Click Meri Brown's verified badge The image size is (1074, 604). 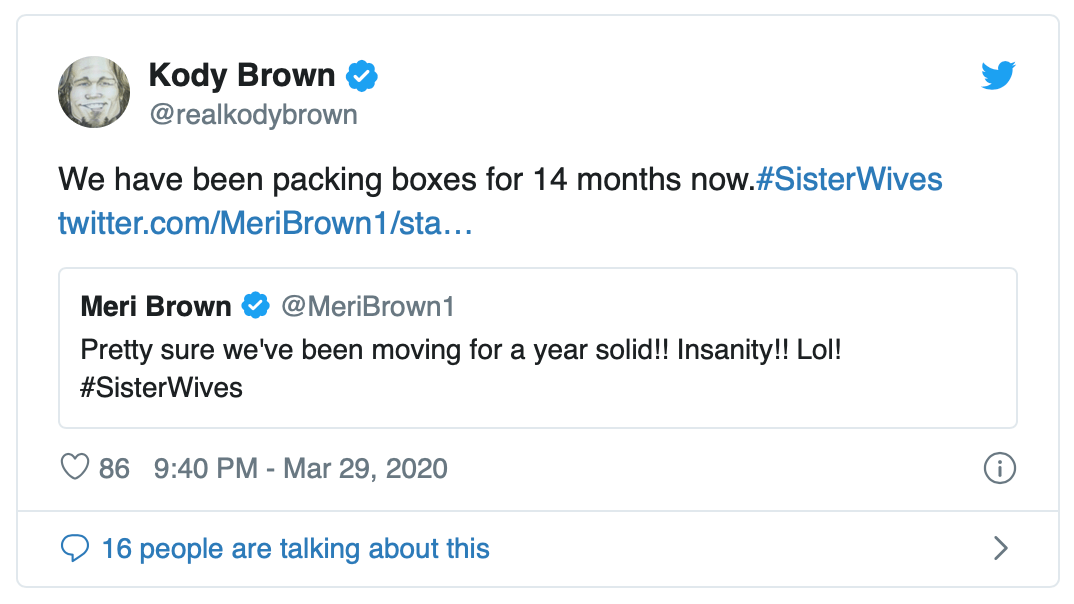[257, 306]
